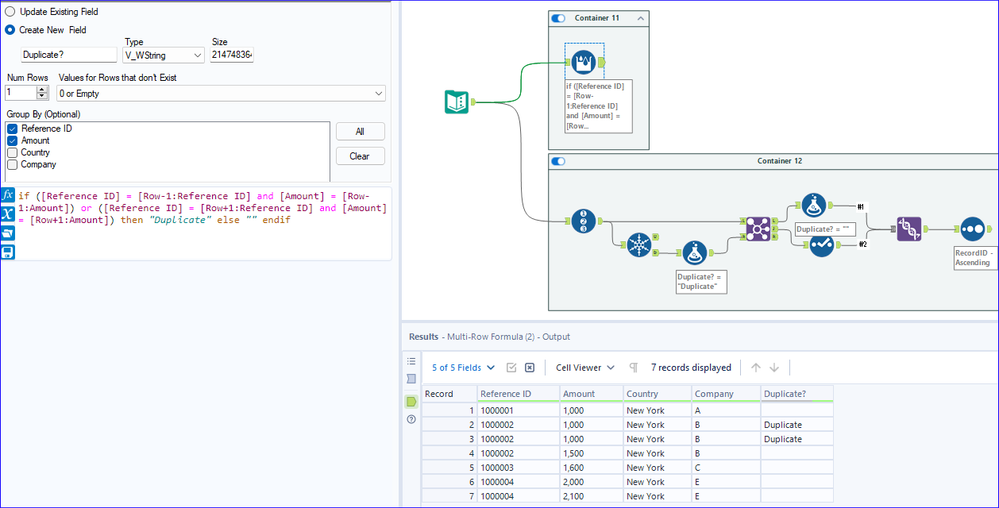This screenshot has height=508, width=999.
Task: Click the Clear button for Group By
Action: [x=360, y=156]
